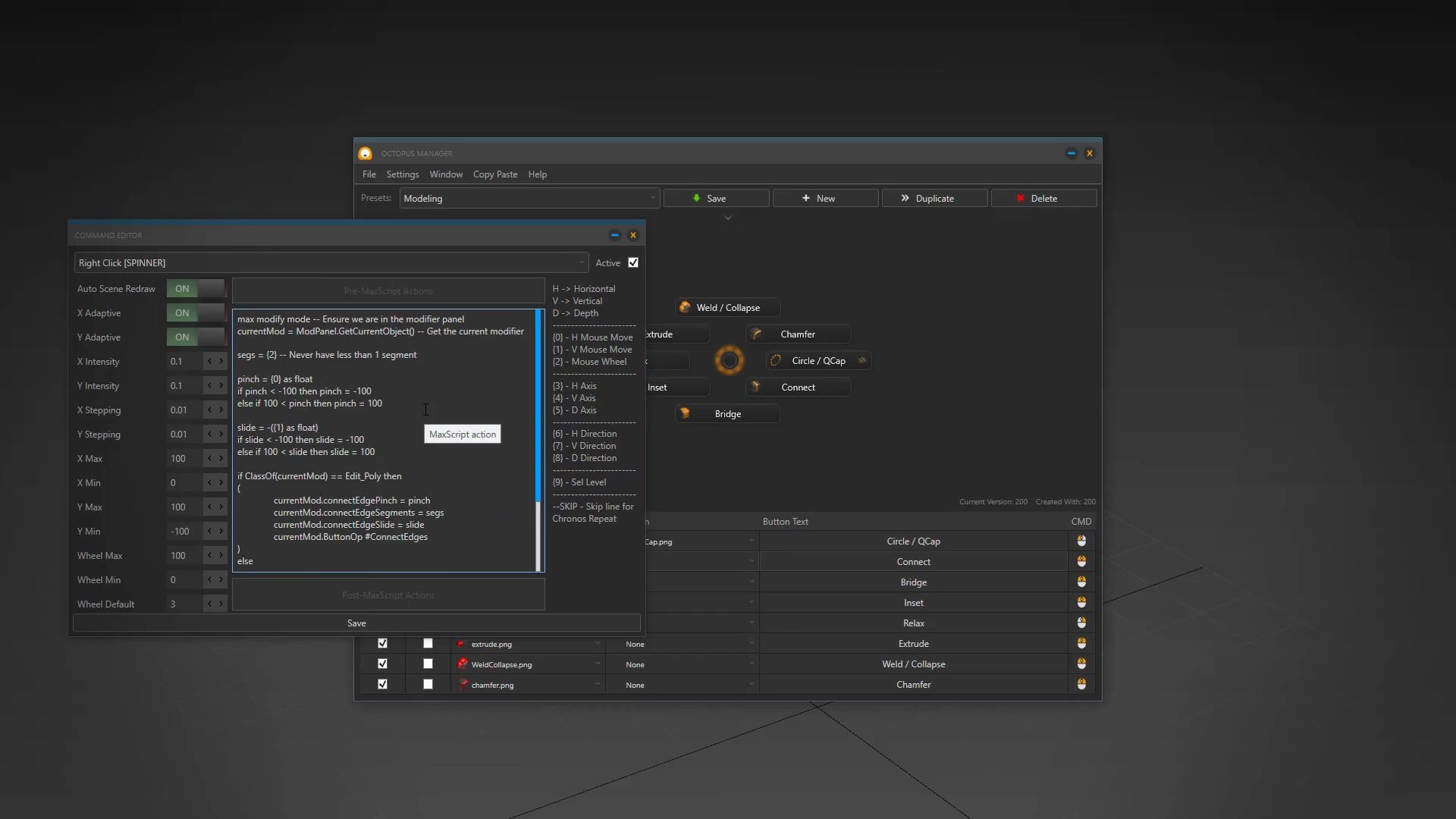Increase the X Intensity value with right arrow
Viewport: 1456px width, 819px height.
click(221, 362)
